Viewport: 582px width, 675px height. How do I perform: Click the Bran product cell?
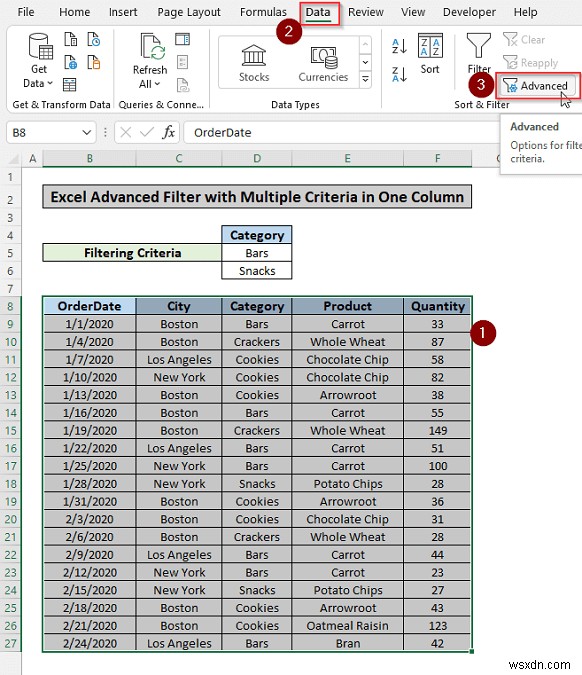(x=347, y=644)
